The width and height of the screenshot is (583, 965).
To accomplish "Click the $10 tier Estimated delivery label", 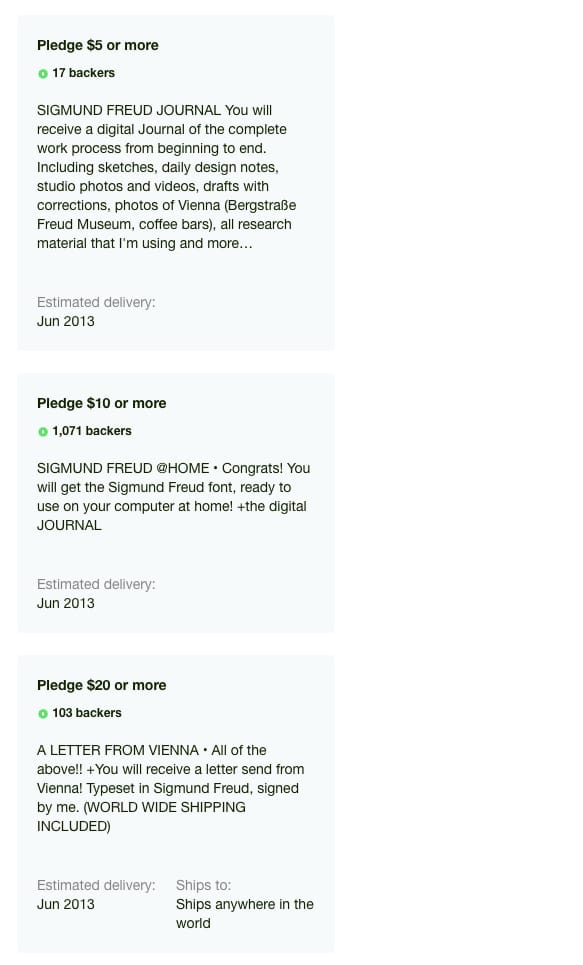I will [96, 584].
